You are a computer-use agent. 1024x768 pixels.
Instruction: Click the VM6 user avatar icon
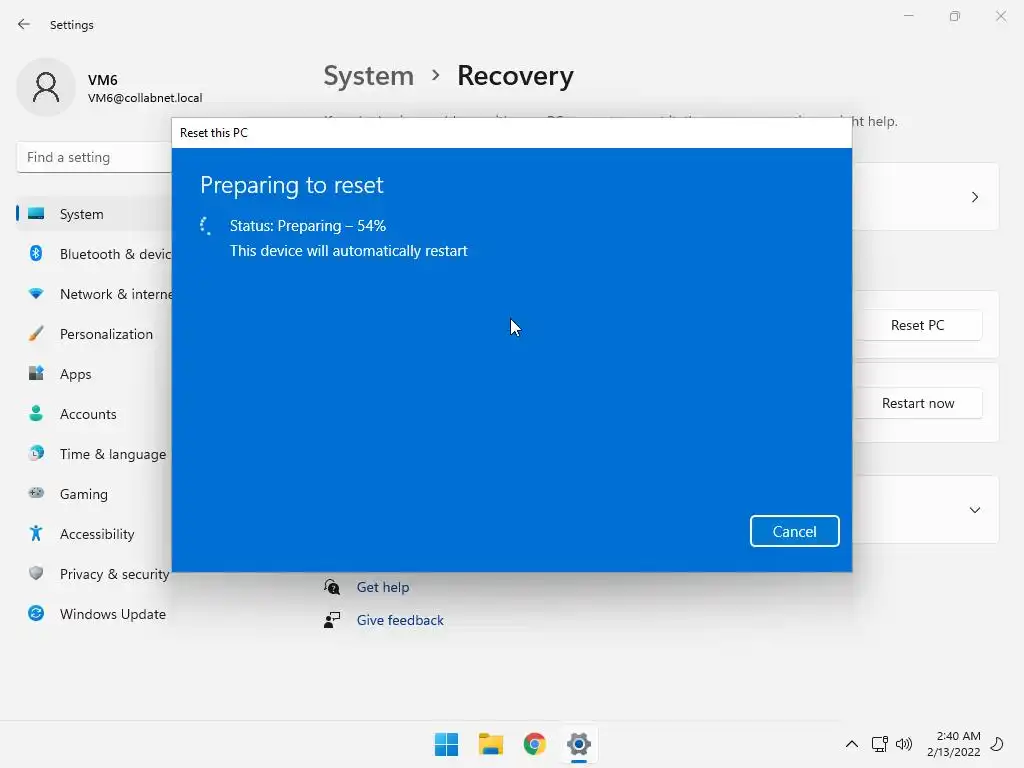coord(46,87)
